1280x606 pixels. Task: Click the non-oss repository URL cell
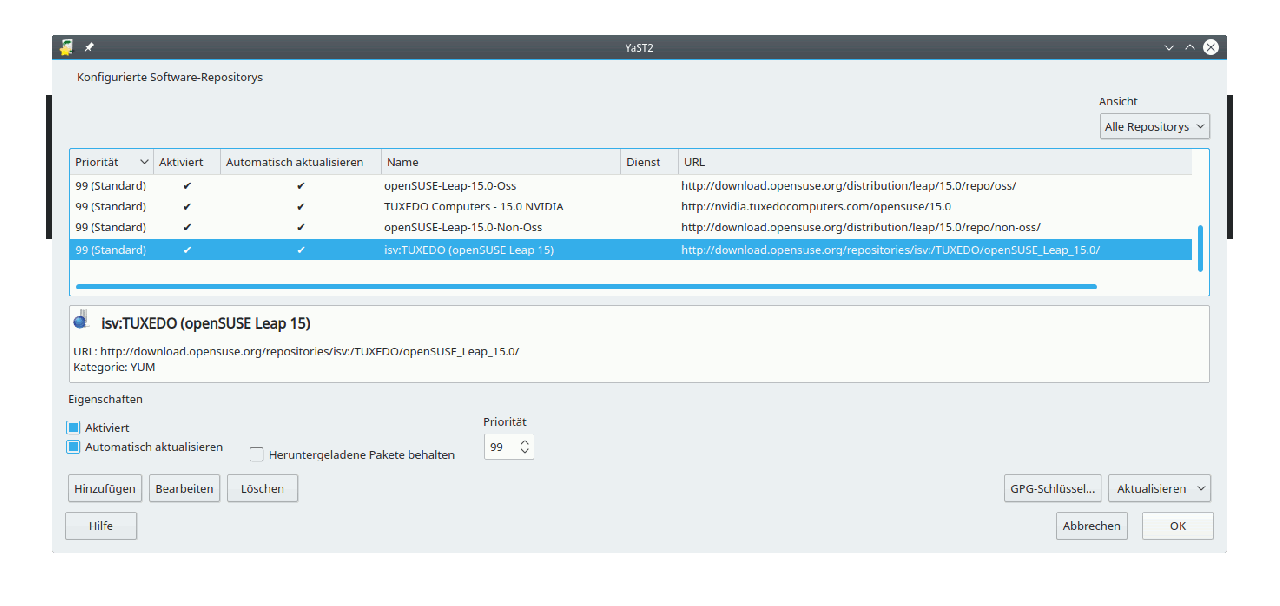pos(861,228)
